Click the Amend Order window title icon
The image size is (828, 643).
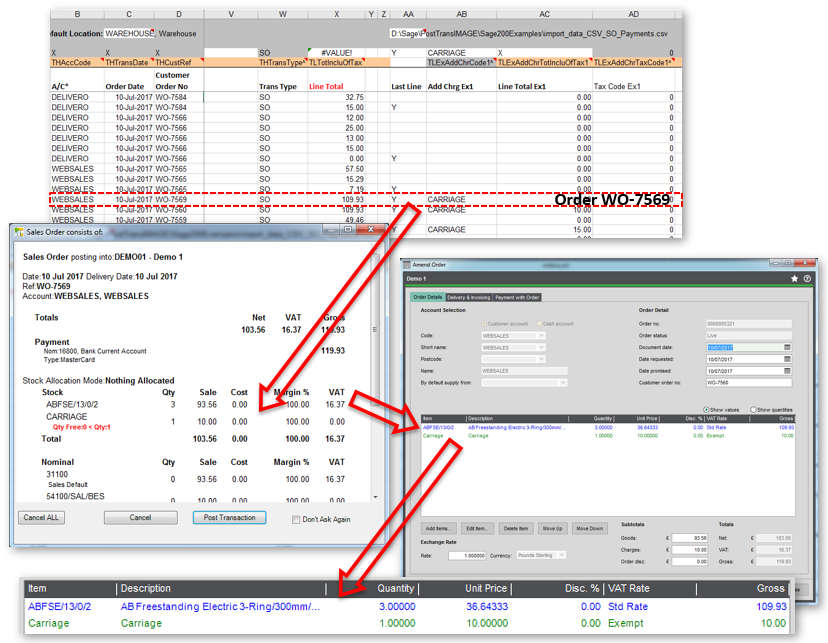tap(407, 264)
